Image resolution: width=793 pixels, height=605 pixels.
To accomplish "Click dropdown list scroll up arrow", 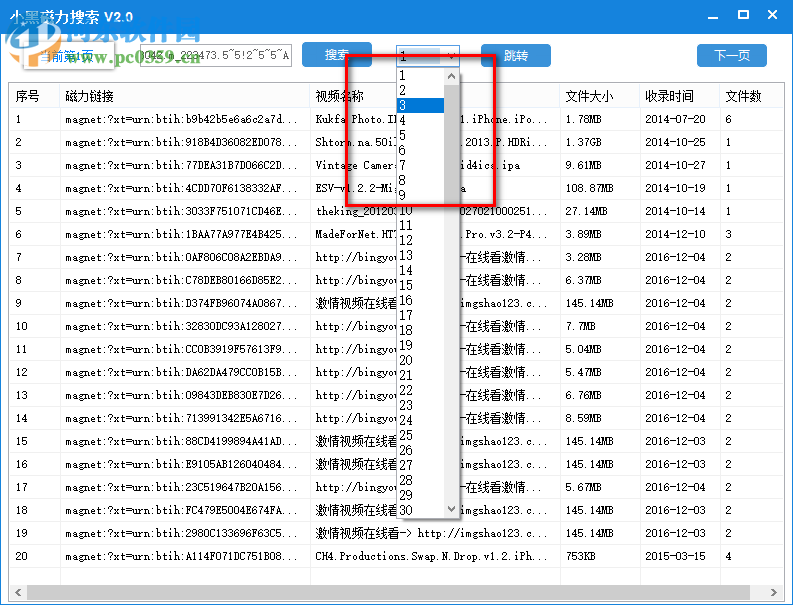I will [452, 76].
